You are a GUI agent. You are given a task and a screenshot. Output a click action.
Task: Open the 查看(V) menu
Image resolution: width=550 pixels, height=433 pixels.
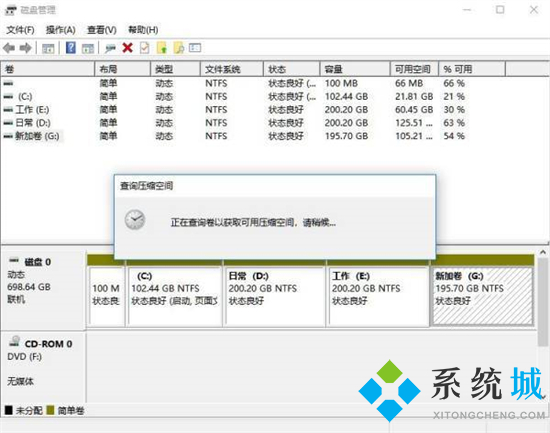point(102,30)
